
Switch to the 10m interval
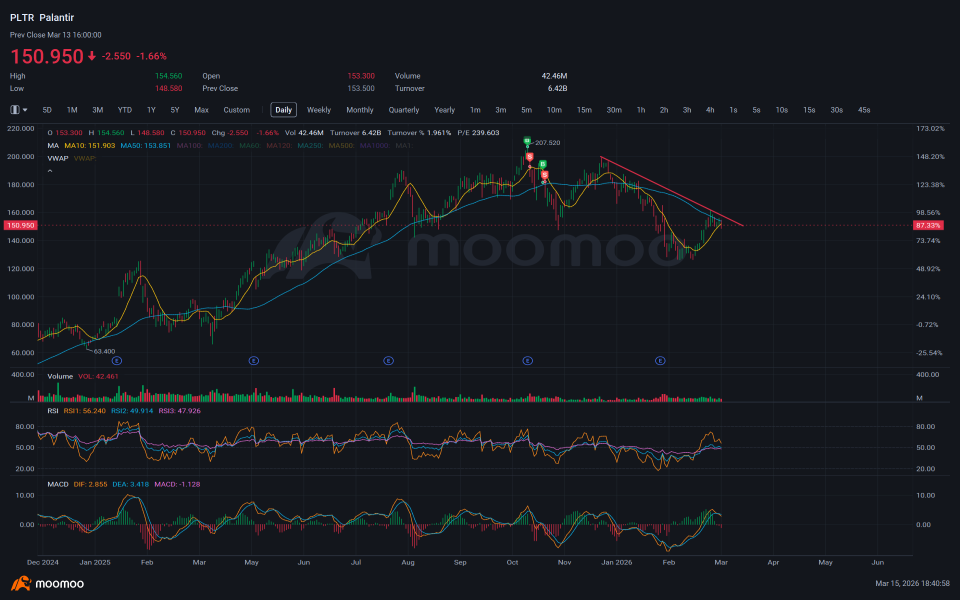coord(554,110)
